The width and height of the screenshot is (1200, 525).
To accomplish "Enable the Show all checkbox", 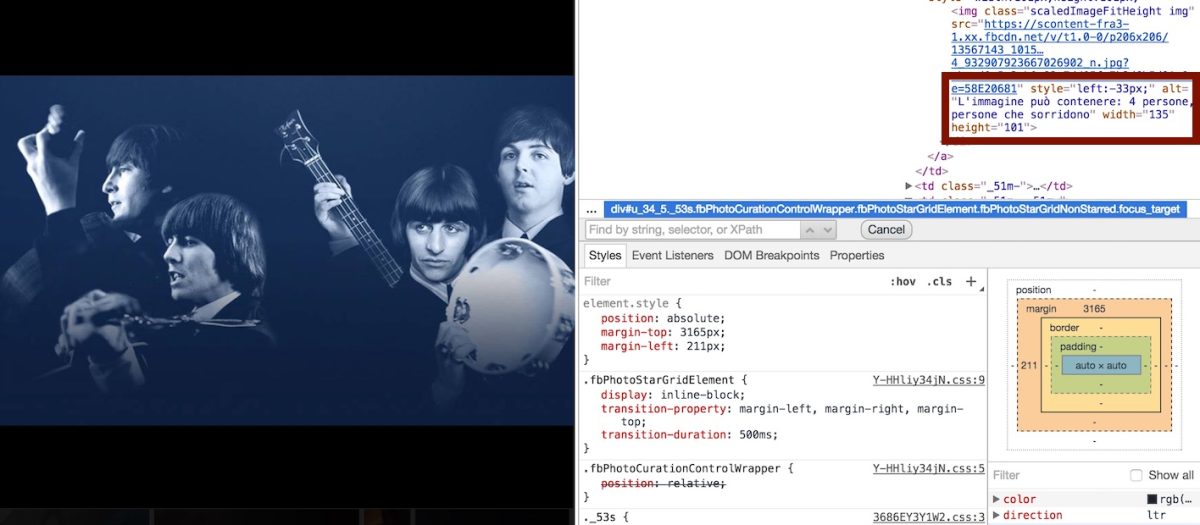I will [x=1136, y=475].
